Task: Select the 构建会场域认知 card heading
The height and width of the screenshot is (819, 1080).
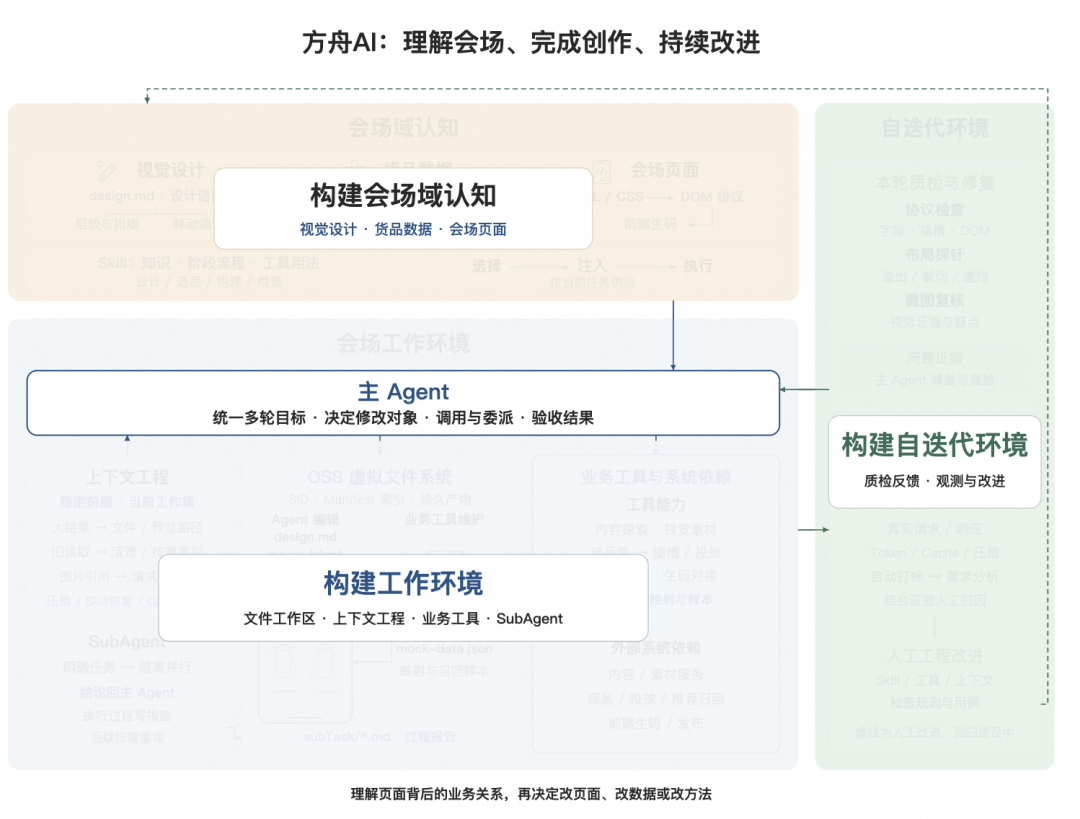Action: click(403, 196)
